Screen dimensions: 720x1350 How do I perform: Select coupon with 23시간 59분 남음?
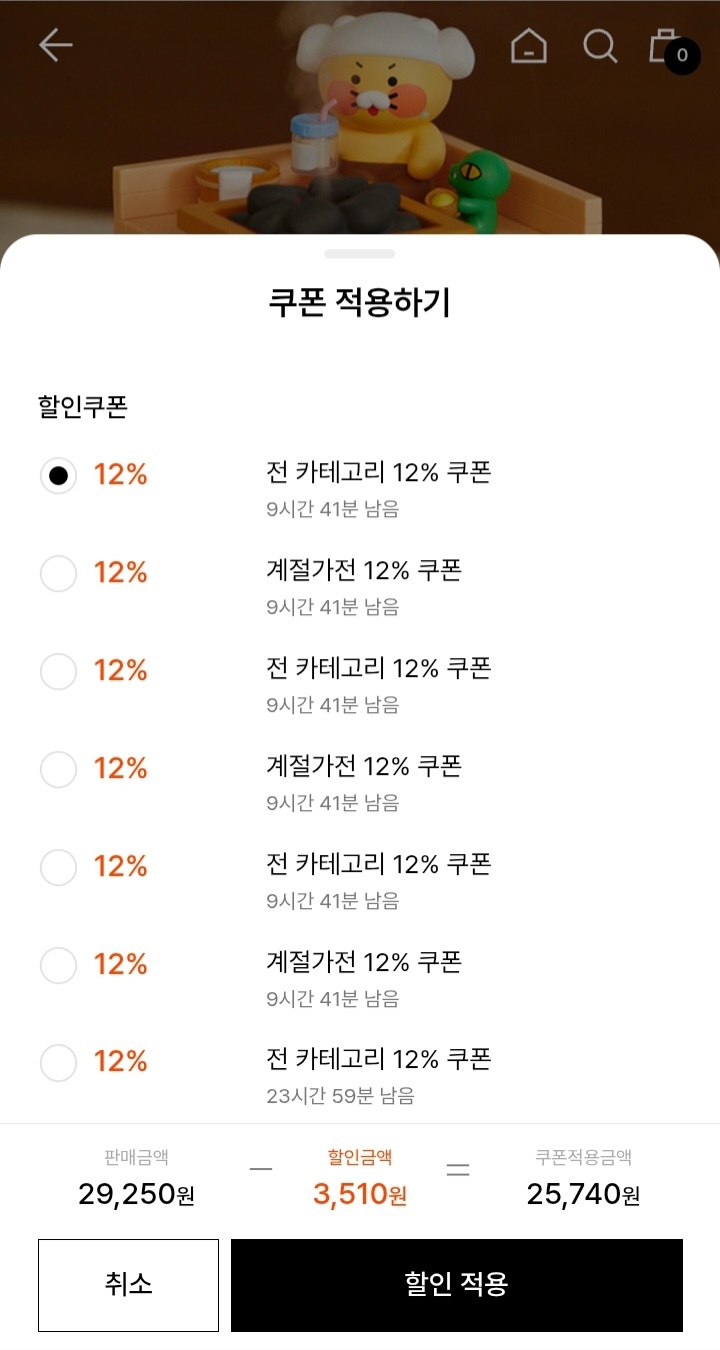[58, 1062]
